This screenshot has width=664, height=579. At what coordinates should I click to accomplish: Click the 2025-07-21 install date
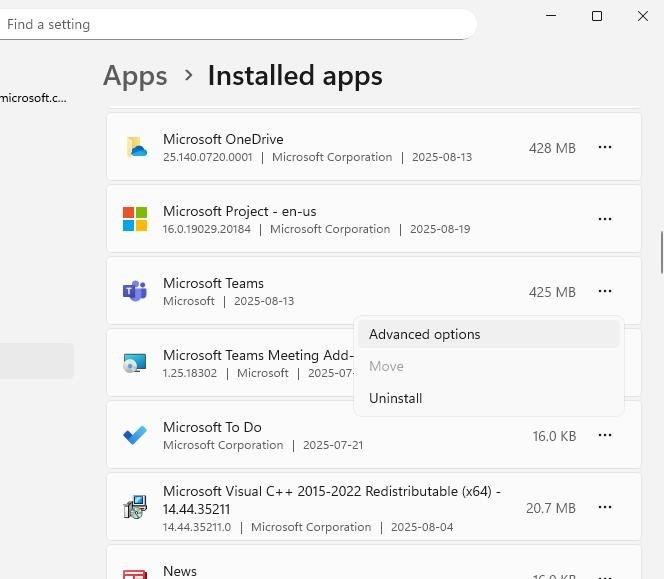tap(333, 445)
